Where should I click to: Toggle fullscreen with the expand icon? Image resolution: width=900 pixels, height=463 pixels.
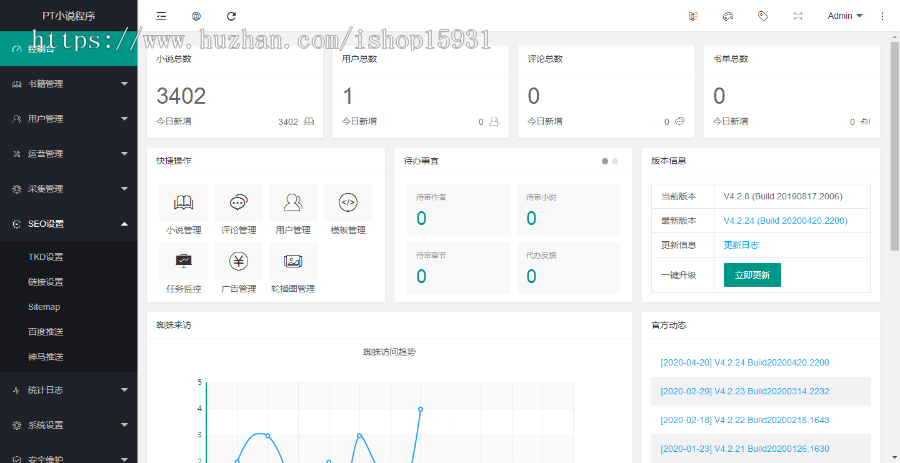pos(797,16)
